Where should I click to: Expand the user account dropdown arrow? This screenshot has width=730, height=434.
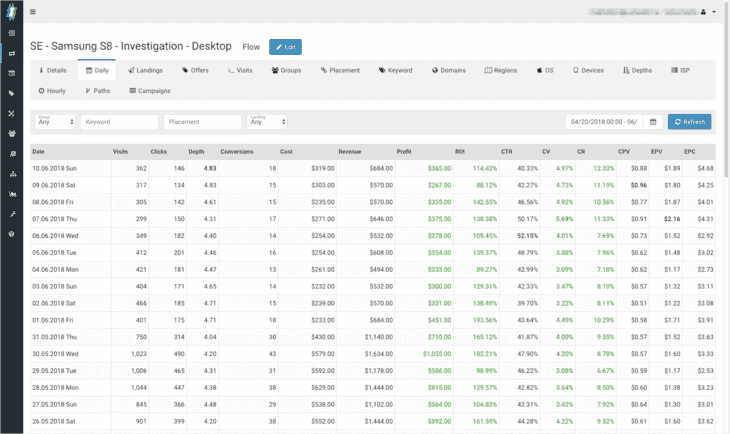tap(714, 12)
